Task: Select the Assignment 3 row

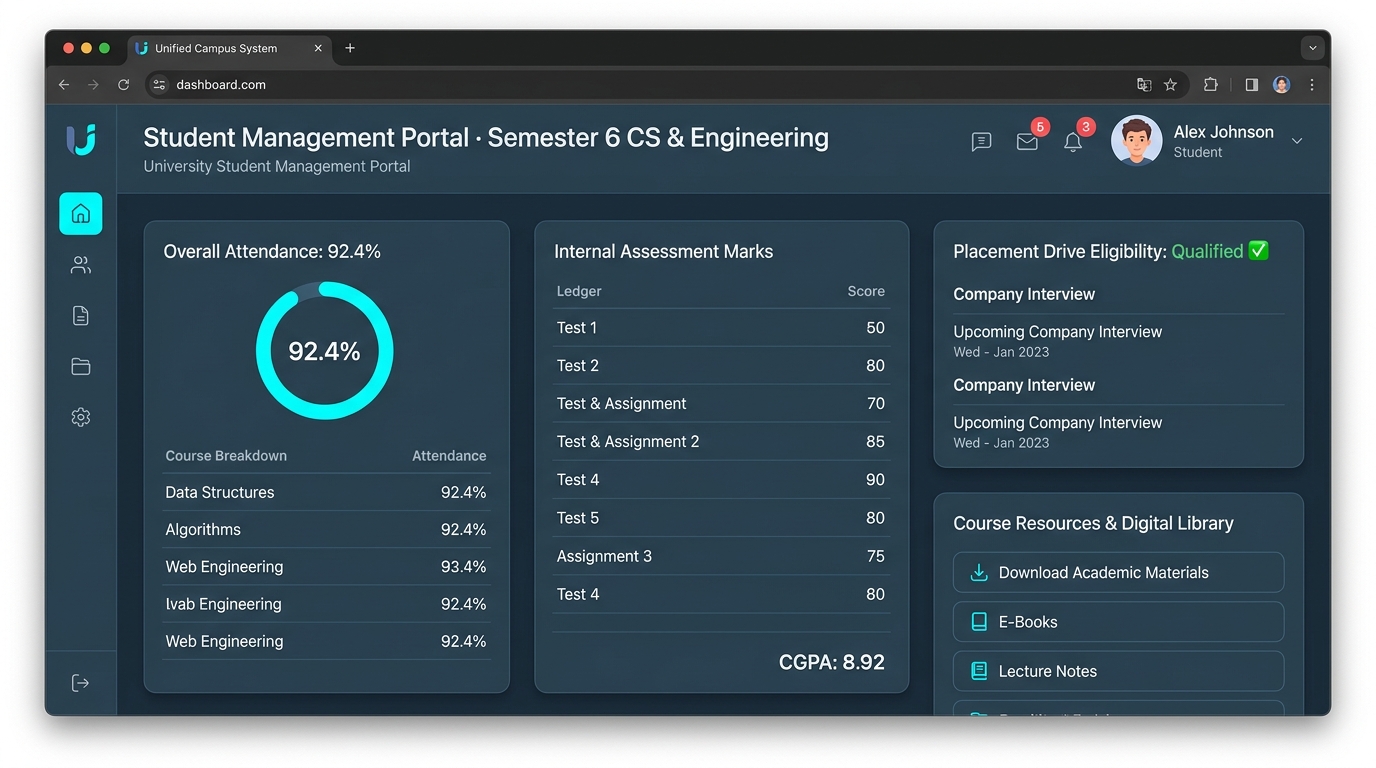Action: (x=721, y=556)
